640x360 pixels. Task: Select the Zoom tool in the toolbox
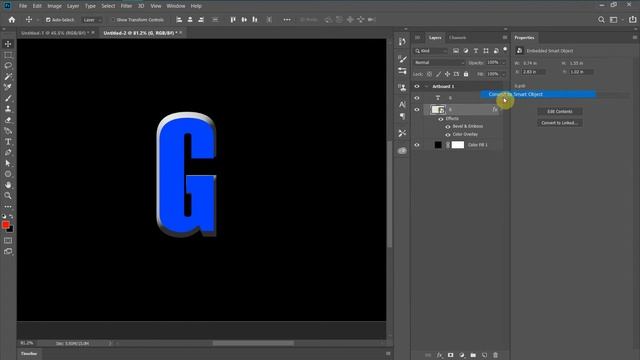tap(8, 196)
